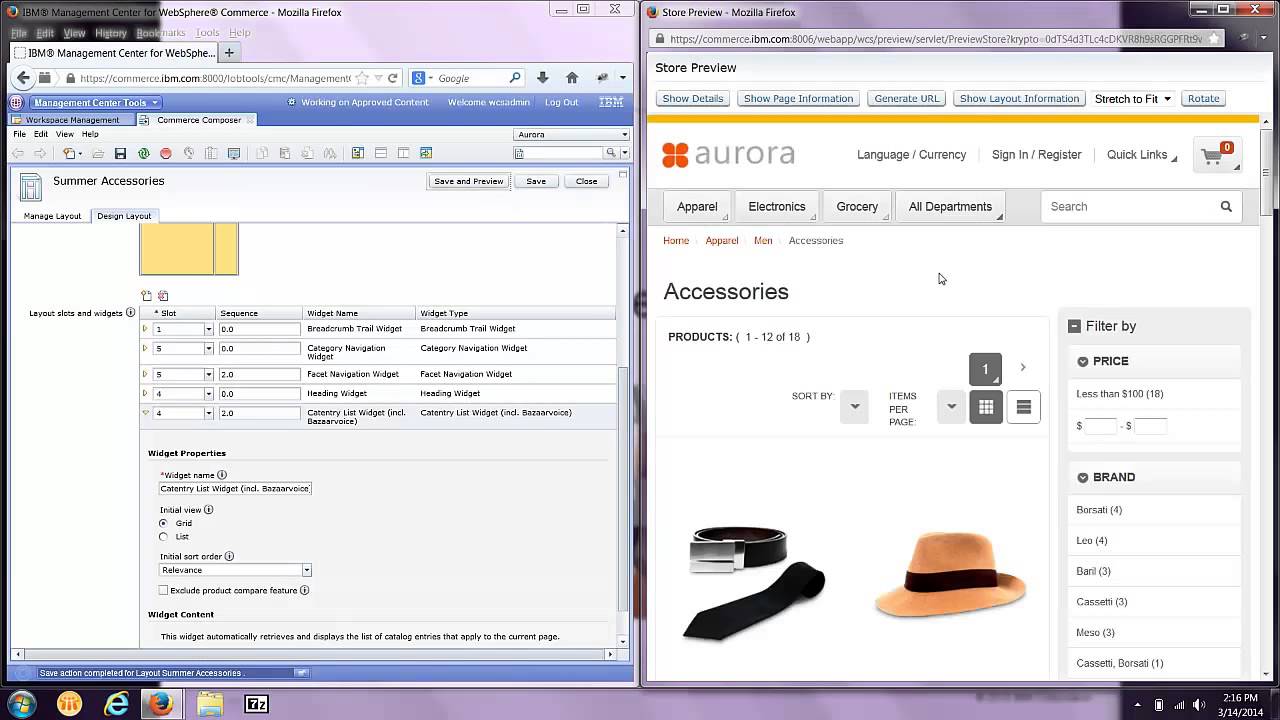
Task: Click the Store Preview monitor icon in toolbar
Action: point(234,153)
